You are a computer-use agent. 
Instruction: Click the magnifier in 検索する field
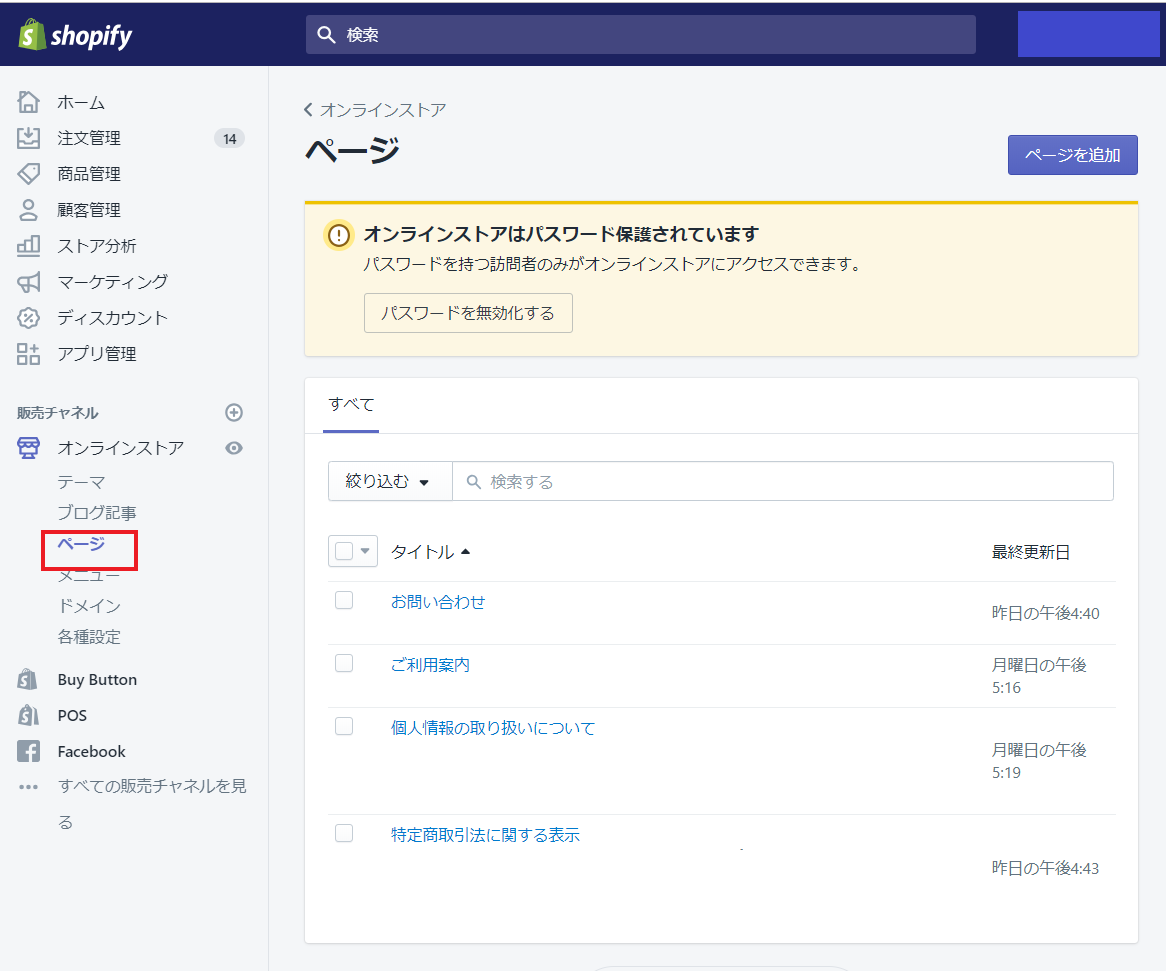(474, 482)
